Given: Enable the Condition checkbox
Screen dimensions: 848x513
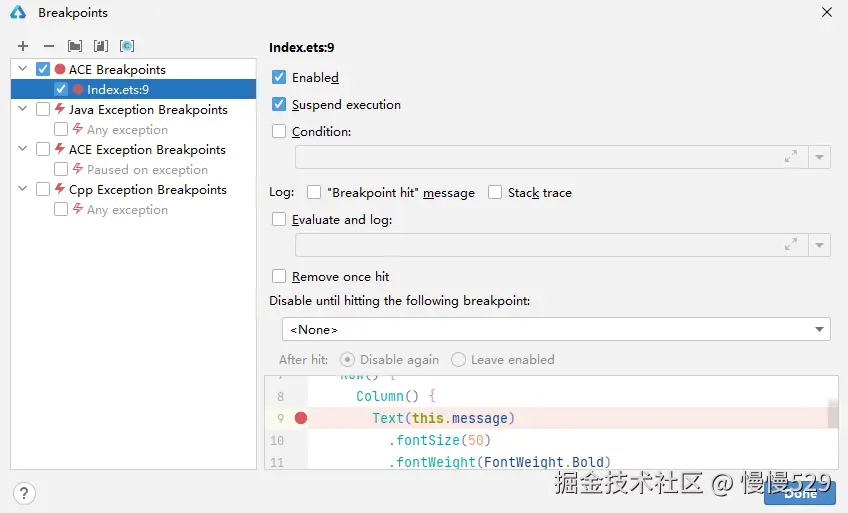Looking at the screenshot, I should (279, 131).
